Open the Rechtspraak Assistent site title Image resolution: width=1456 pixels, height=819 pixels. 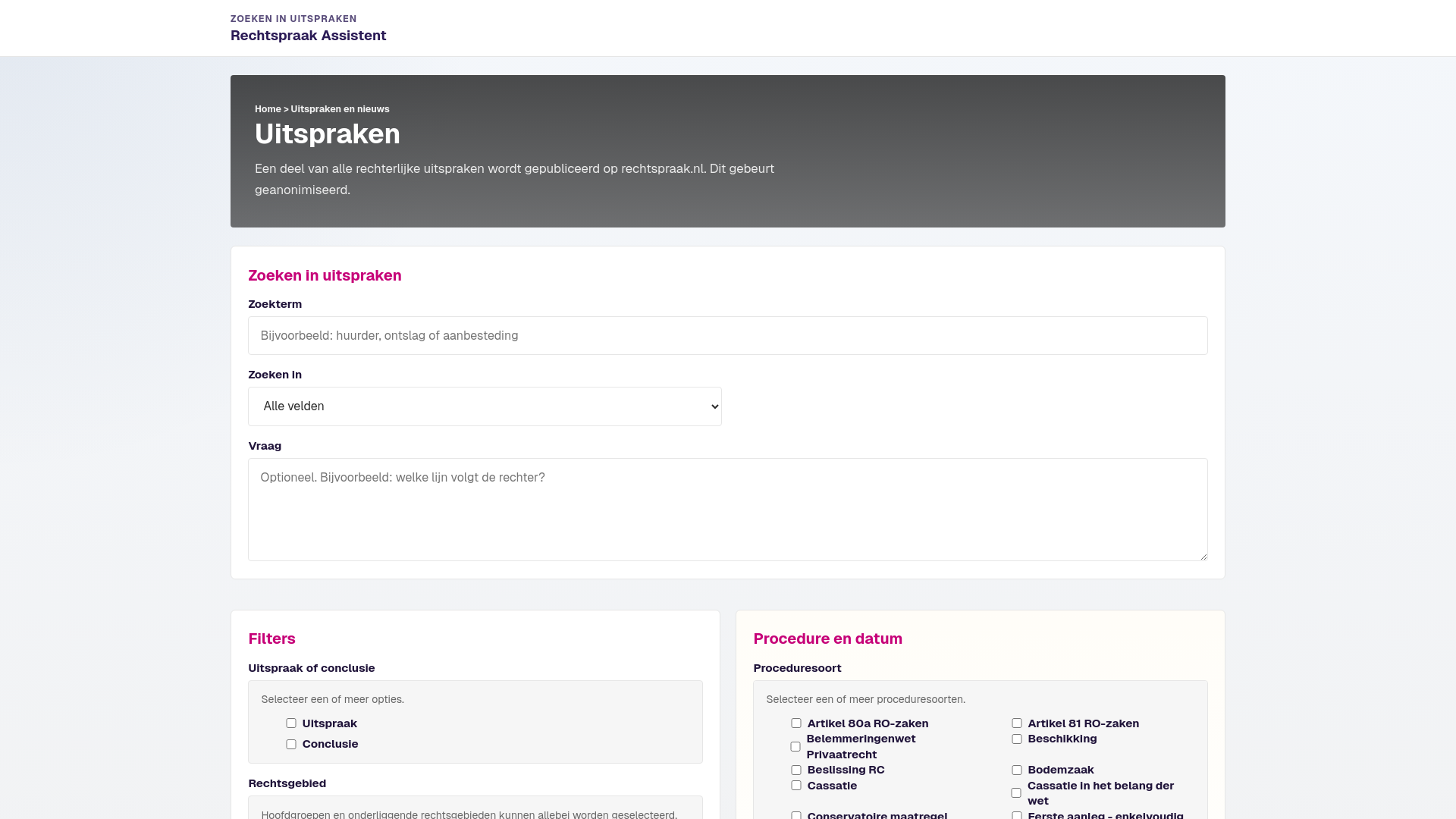(x=308, y=36)
